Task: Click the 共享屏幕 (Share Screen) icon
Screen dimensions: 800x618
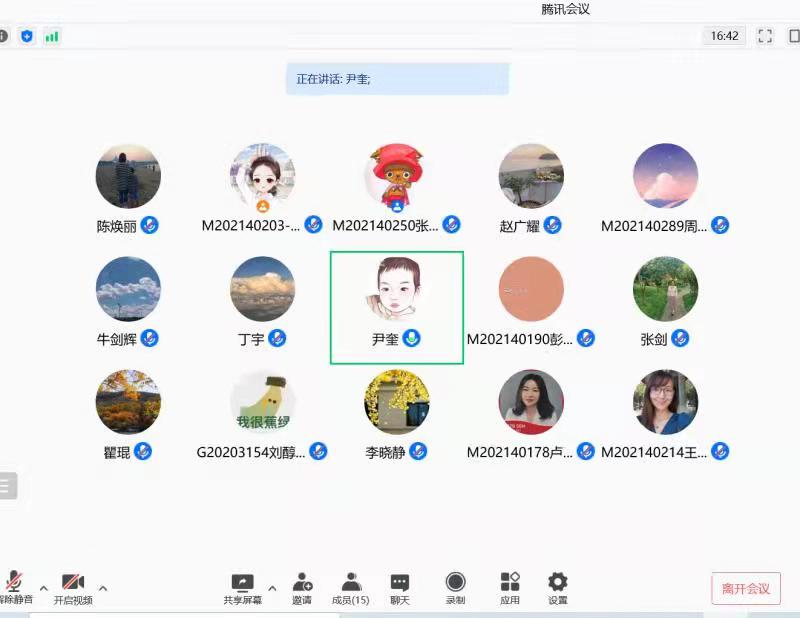Action: pyautogui.click(x=242, y=583)
